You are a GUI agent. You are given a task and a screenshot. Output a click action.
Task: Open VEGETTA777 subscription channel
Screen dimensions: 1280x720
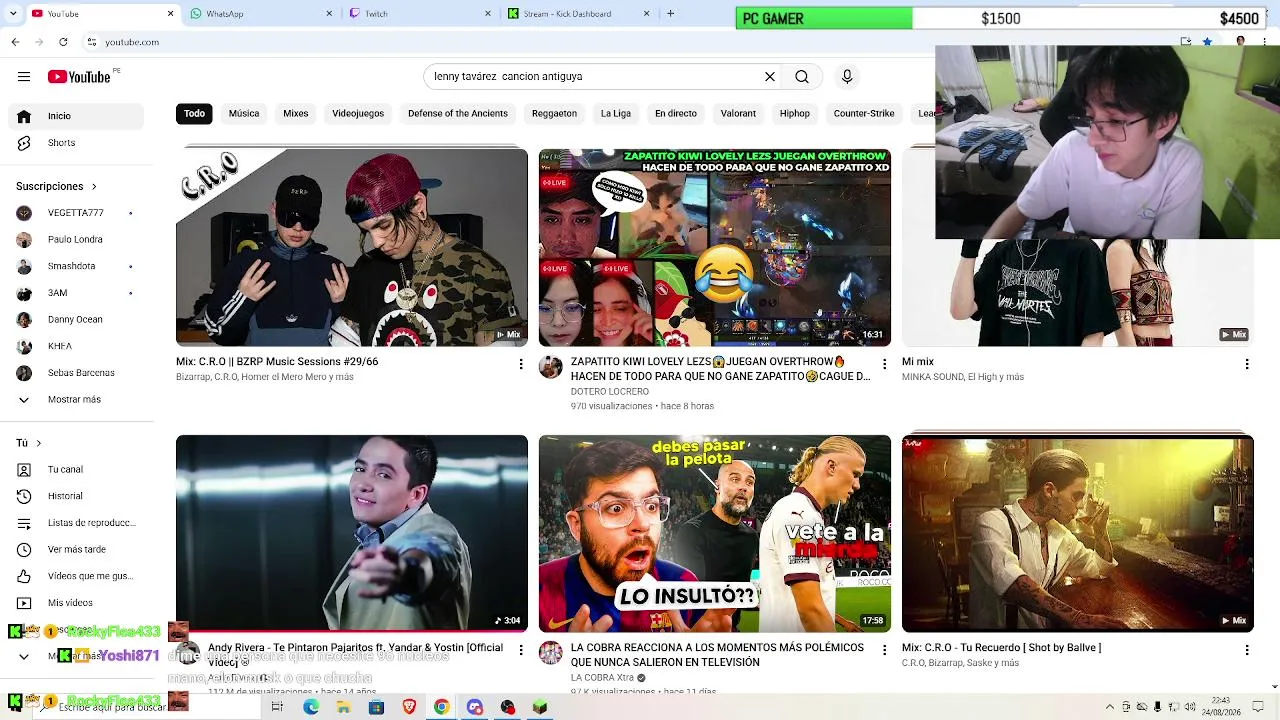click(78, 213)
